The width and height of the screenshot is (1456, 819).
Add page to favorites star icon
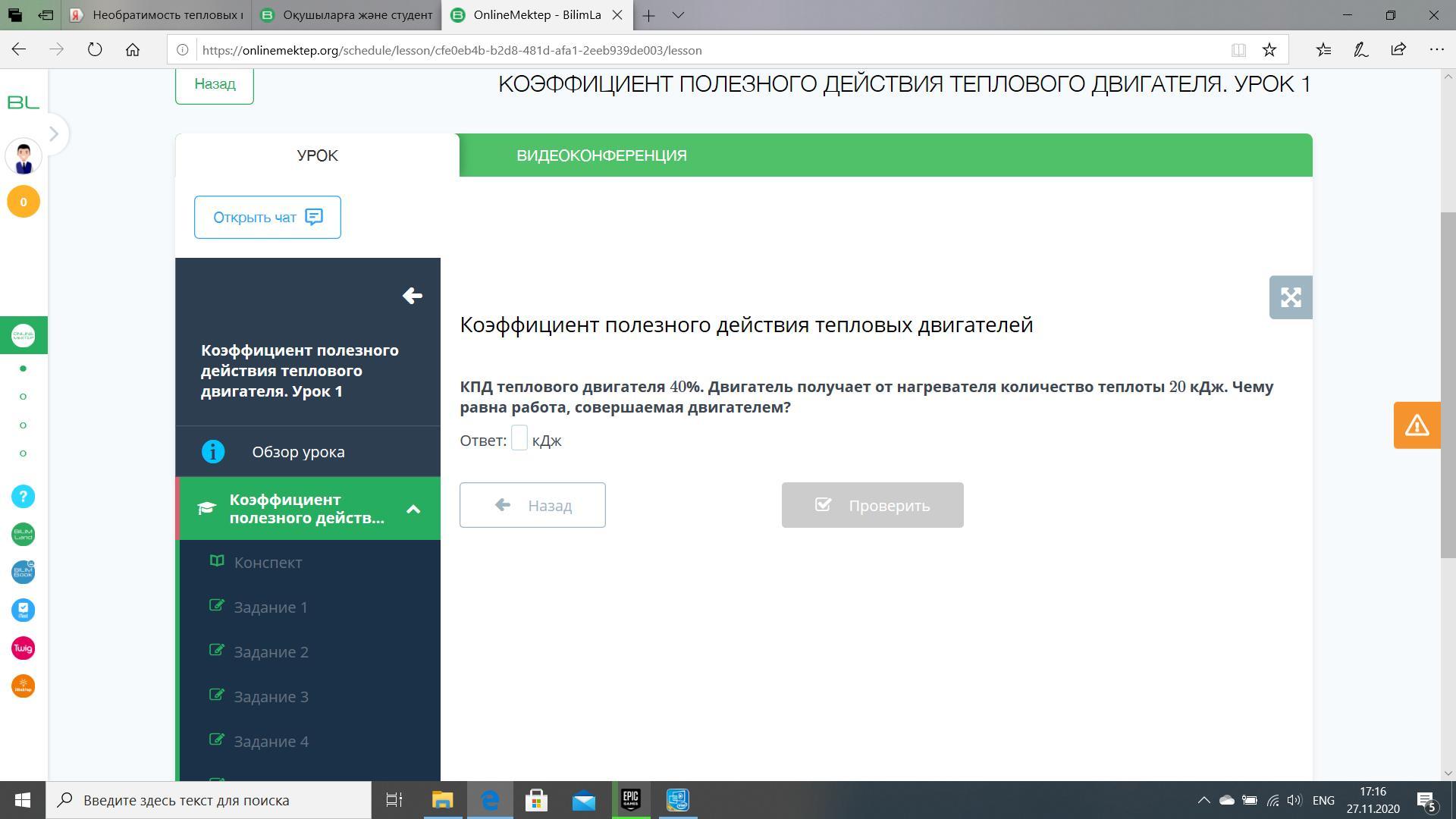click(1269, 50)
